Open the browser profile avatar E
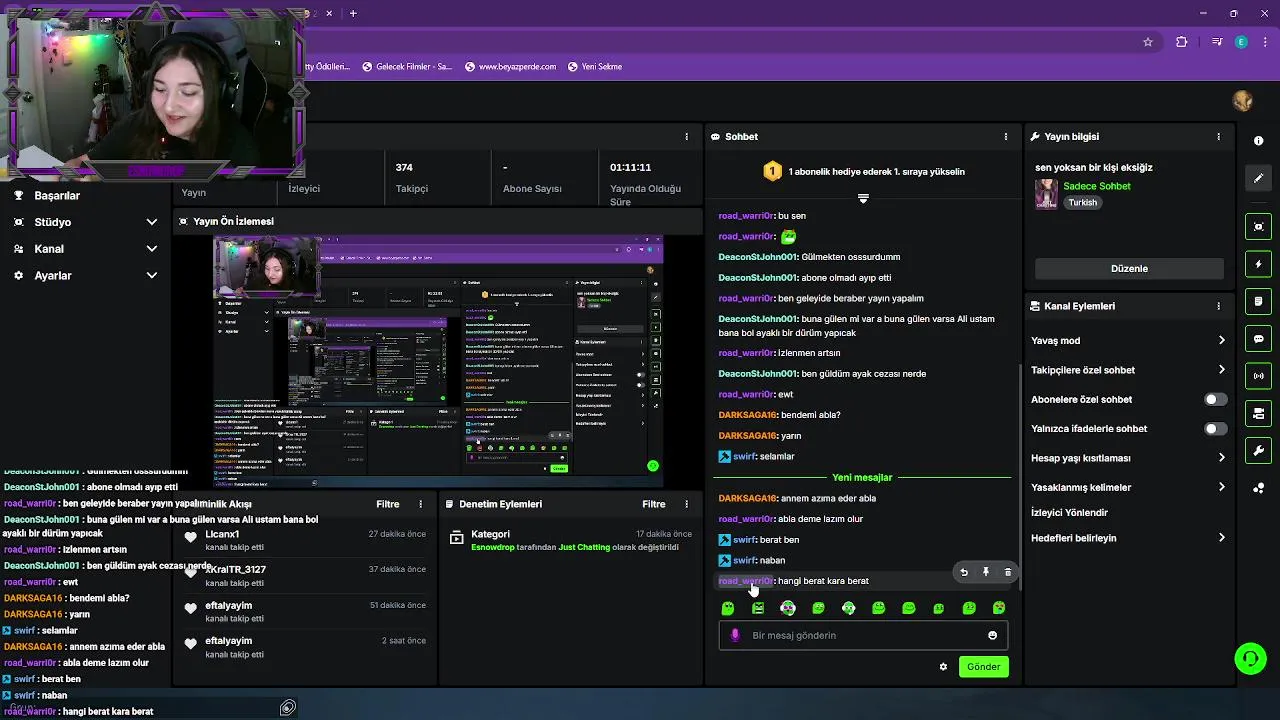Screen dimensions: 1280x720 point(1241,42)
